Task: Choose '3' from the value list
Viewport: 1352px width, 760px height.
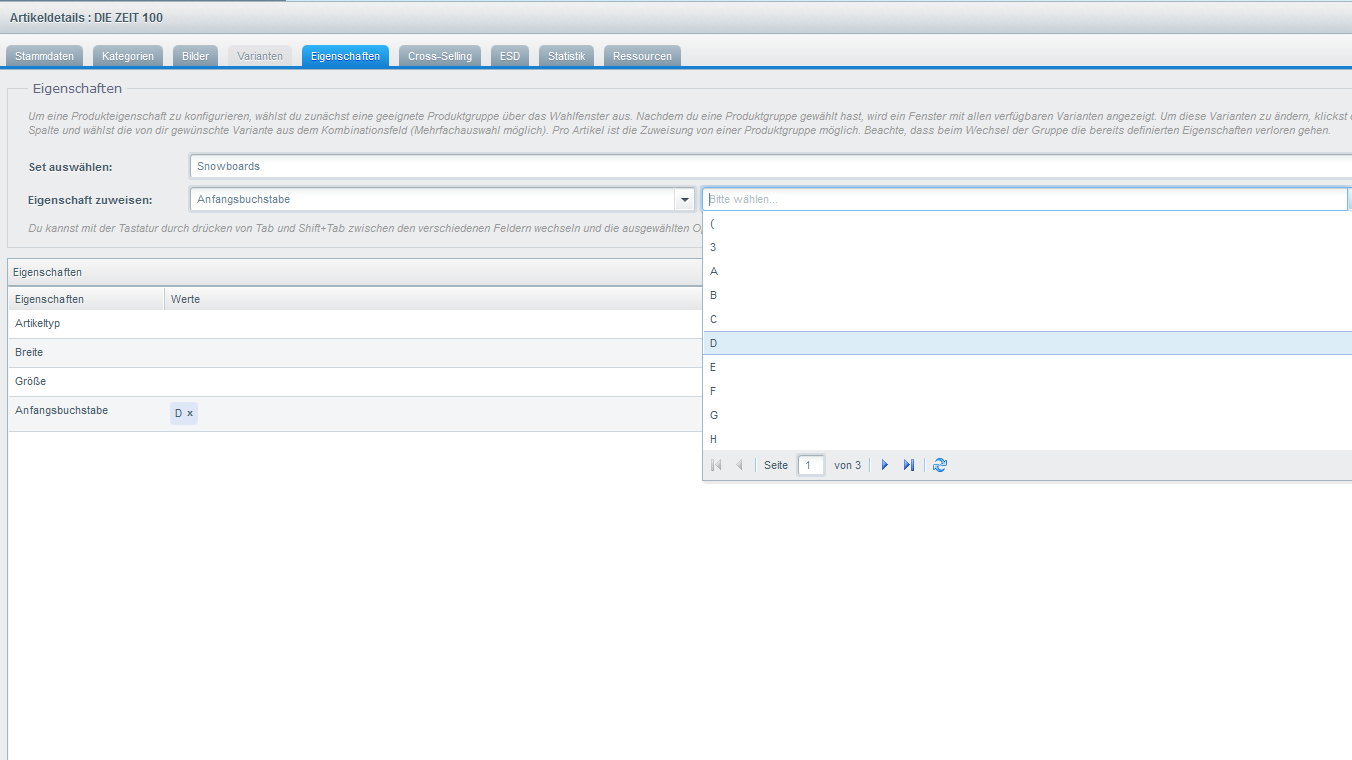Action: (1027, 247)
